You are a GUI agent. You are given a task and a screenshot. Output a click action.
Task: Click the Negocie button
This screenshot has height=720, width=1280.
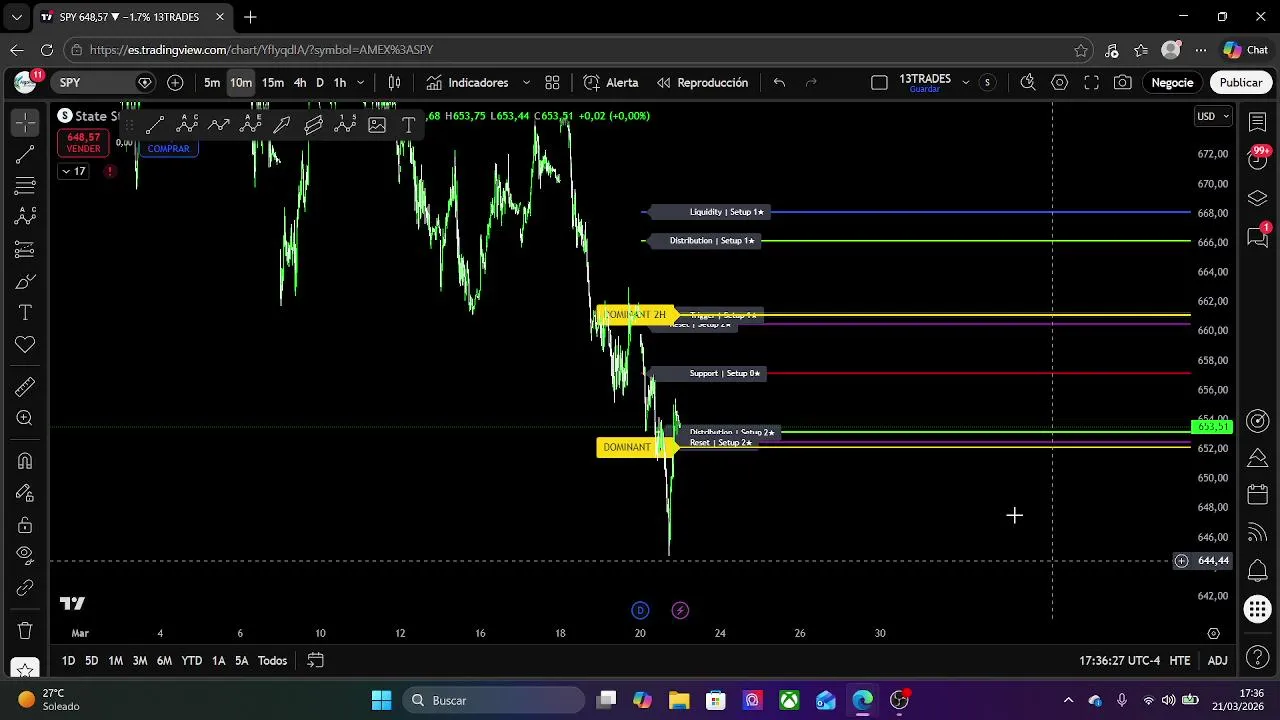coord(1172,83)
